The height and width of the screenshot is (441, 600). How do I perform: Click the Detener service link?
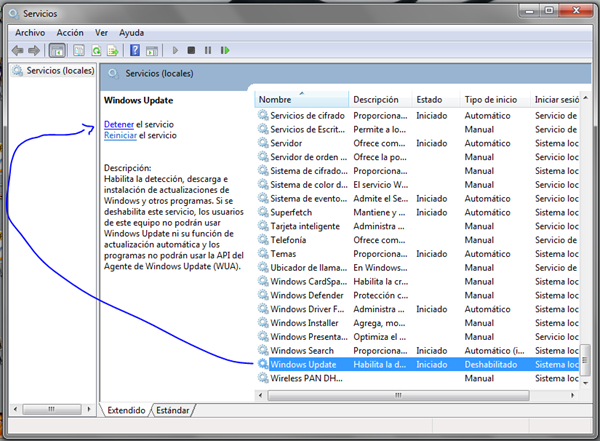pos(119,124)
